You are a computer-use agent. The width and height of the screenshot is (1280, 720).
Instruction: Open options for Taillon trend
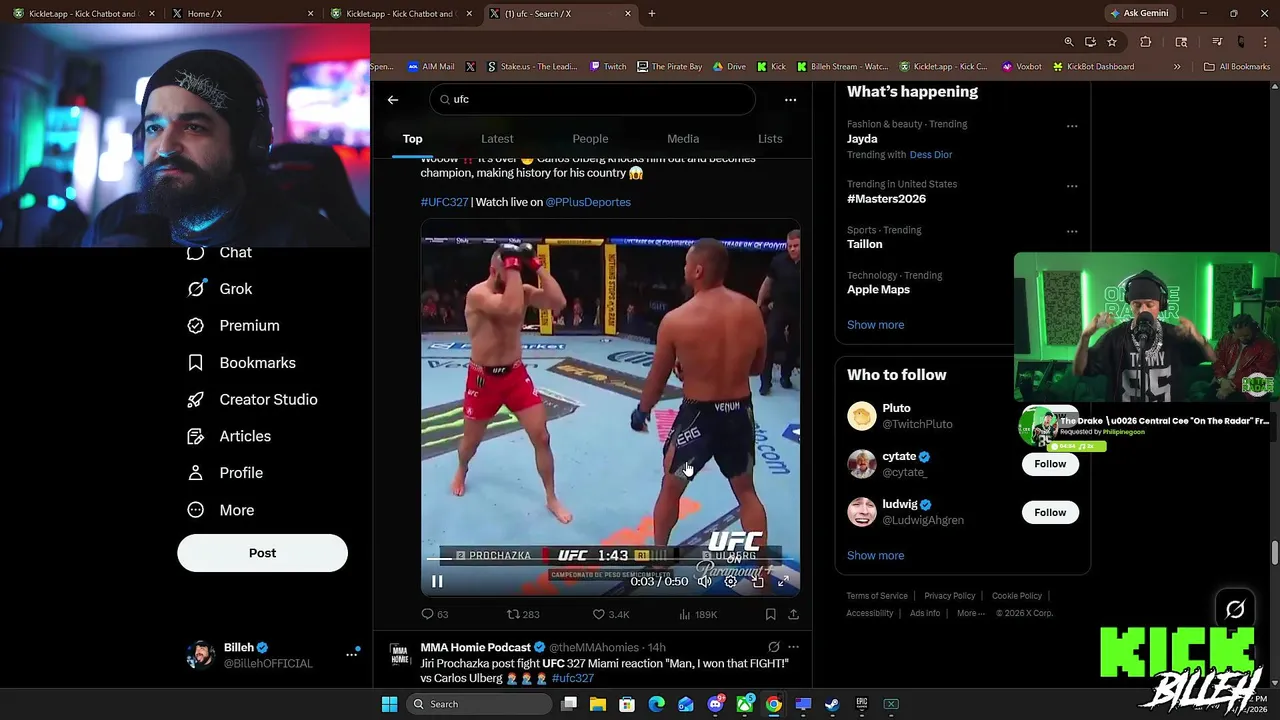1072,232
